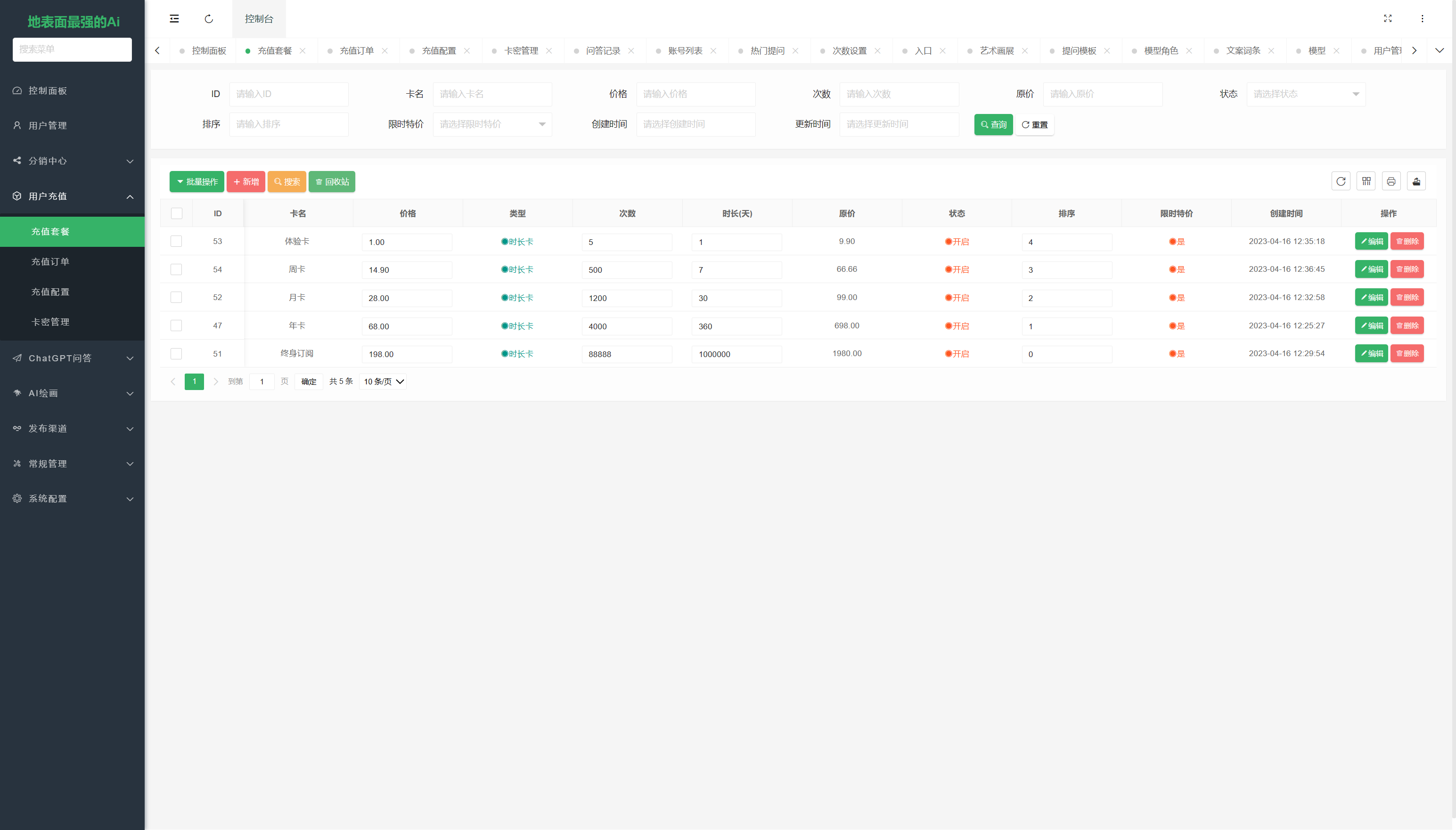Viewport: 1456px width, 830px height.
Task: Expand the 分销中心 sidebar menu
Action: point(73,161)
